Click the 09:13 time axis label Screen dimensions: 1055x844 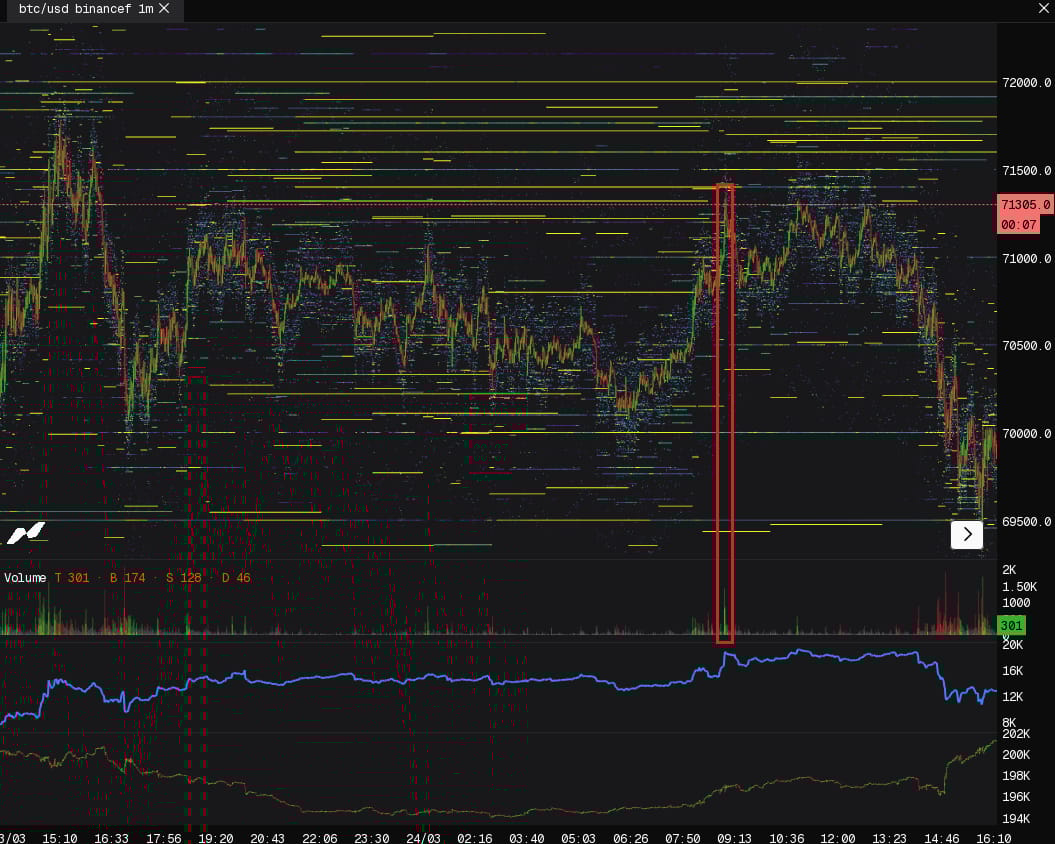click(x=734, y=838)
